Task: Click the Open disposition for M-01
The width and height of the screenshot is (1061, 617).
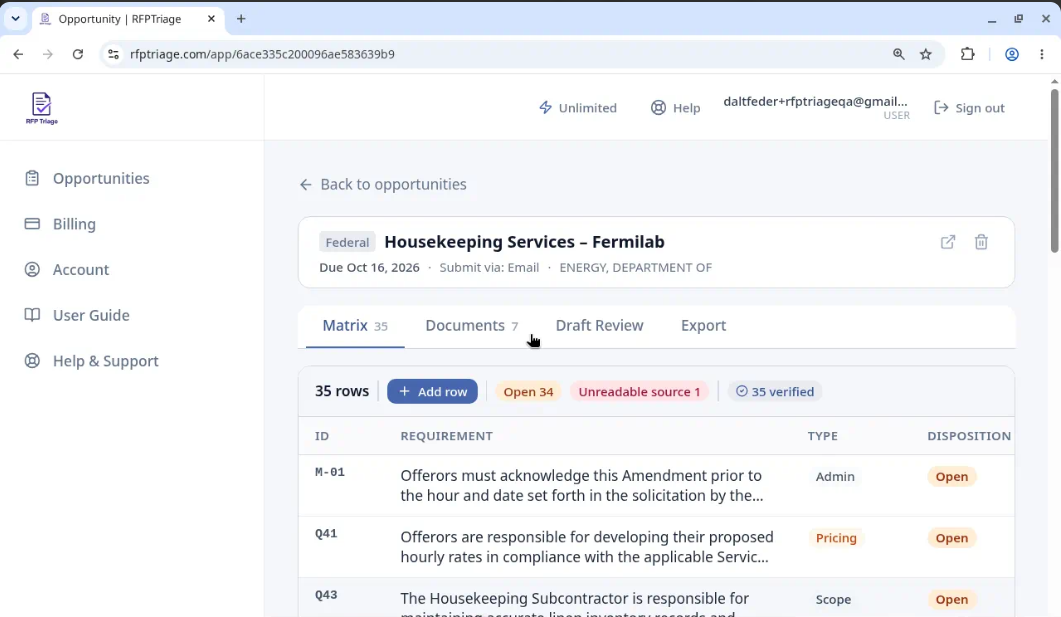Action: (x=951, y=476)
